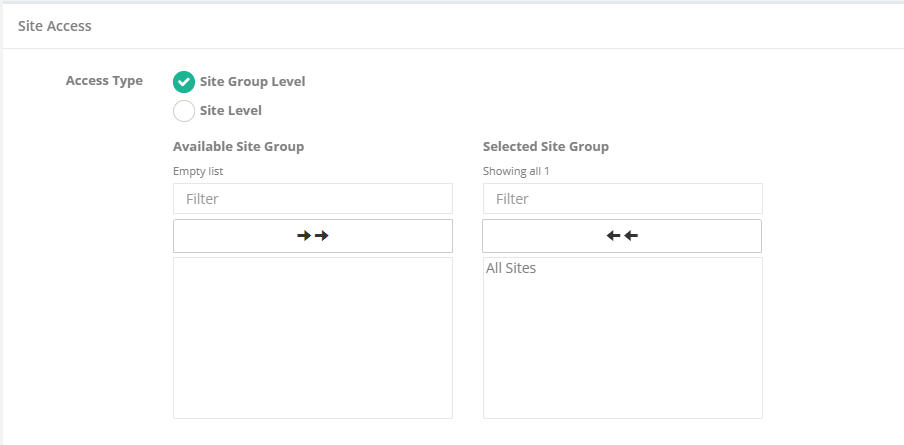Focus the Available Site Group filter field
The image size is (904, 445).
(x=313, y=198)
